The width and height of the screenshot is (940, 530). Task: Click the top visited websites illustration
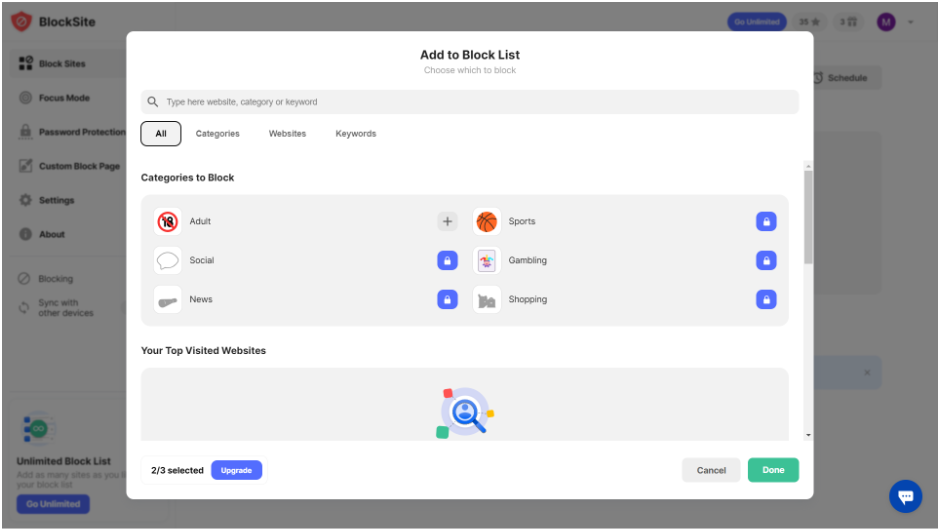465,413
